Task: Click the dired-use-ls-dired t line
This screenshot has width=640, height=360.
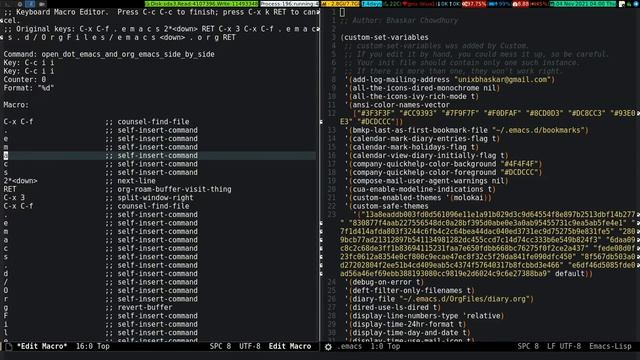Action: click(393, 307)
